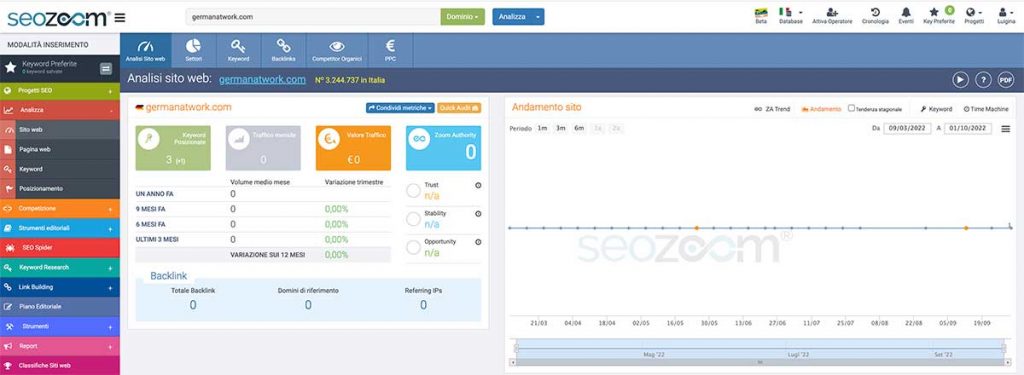Select Keyword under Analizza in sidebar
The image size is (1024, 375).
pyautogui.click(x=60, y=169)
